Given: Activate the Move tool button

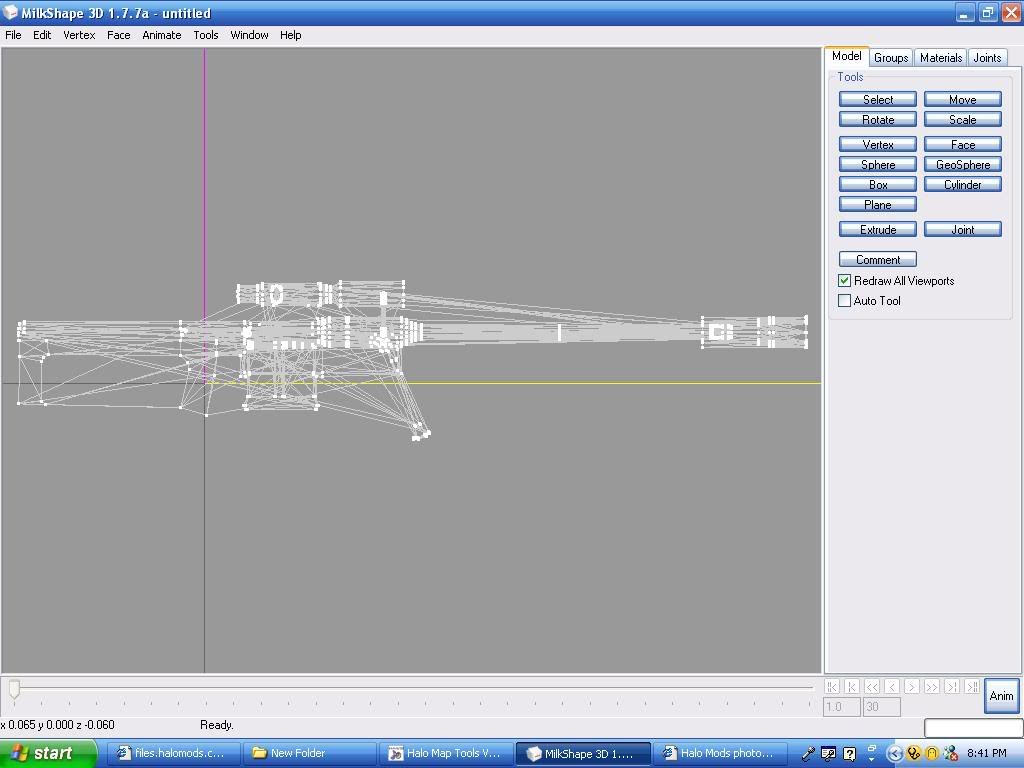Looking at the screenshot, I should point(963,99).
